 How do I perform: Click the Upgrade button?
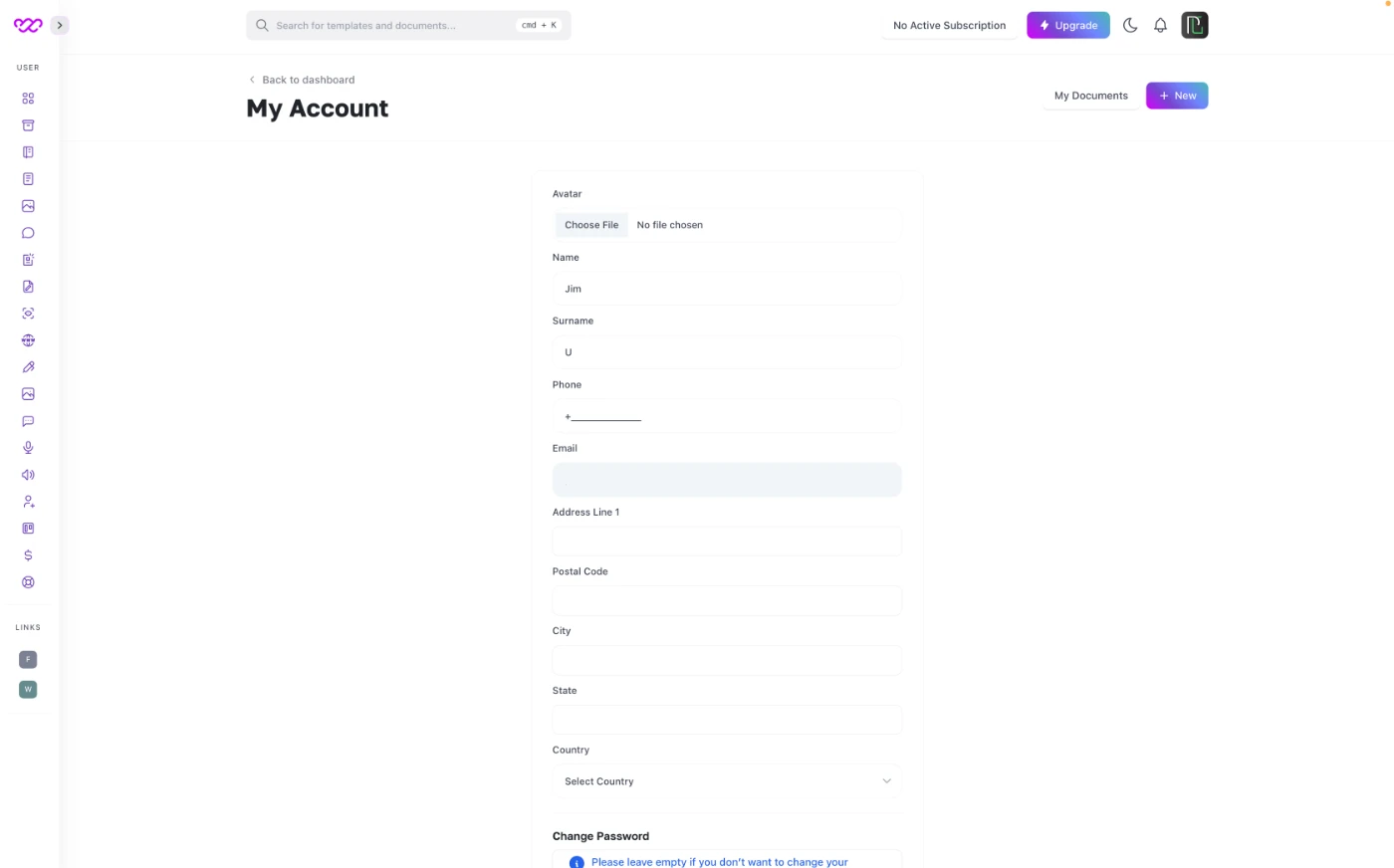click(1067, 26)
